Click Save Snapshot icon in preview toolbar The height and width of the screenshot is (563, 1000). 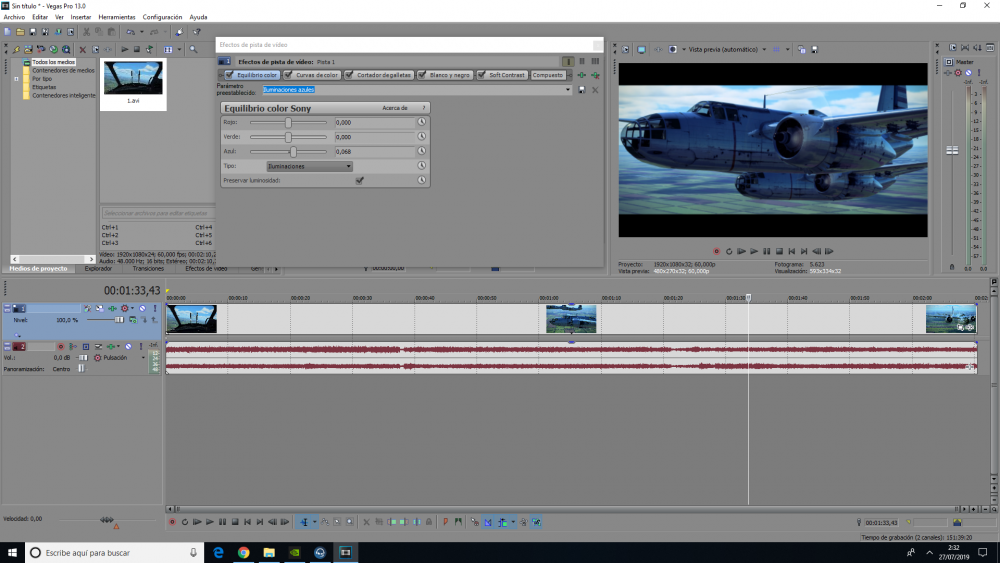pos(815,49)
